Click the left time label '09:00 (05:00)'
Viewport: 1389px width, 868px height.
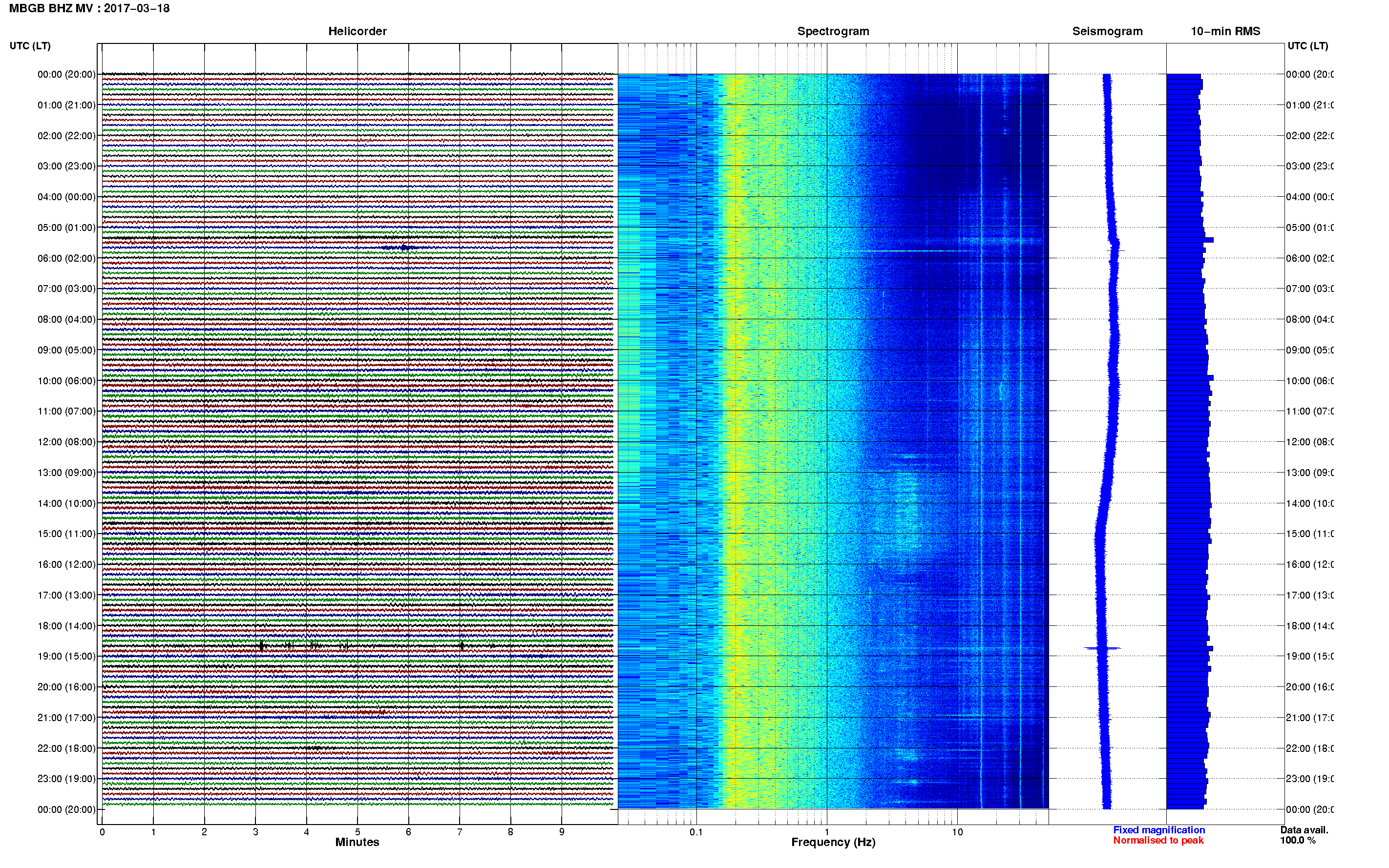[66, 350]
